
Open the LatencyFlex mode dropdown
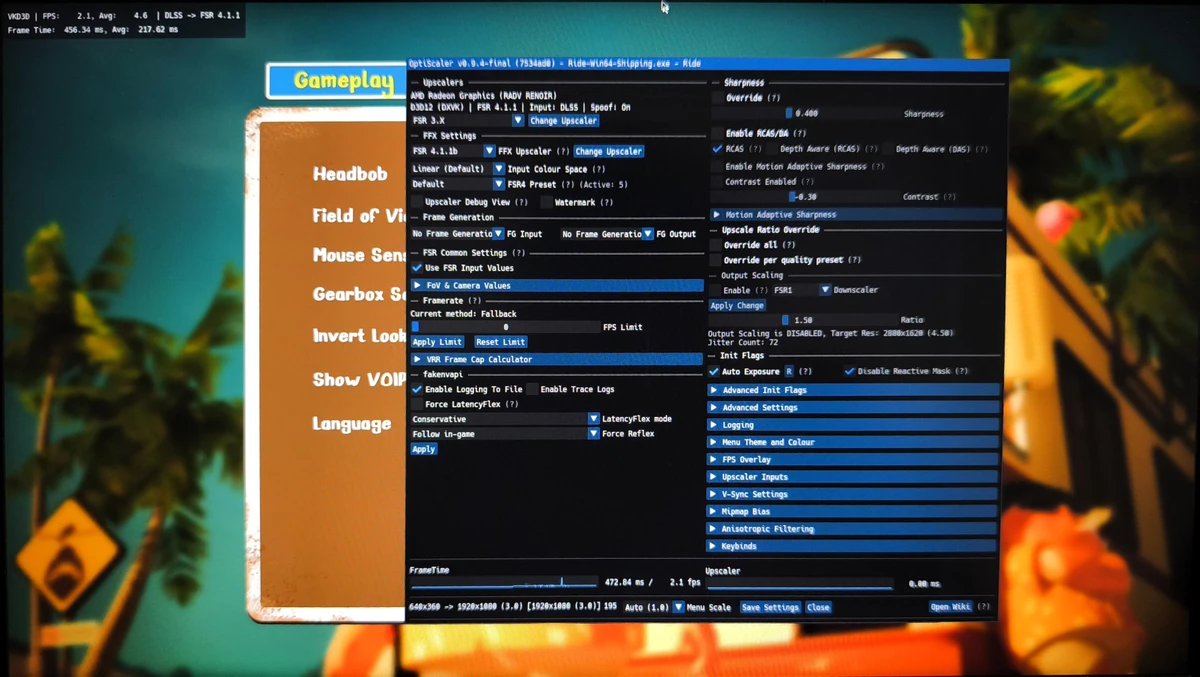pyautogui.click(x=505, y=419)
